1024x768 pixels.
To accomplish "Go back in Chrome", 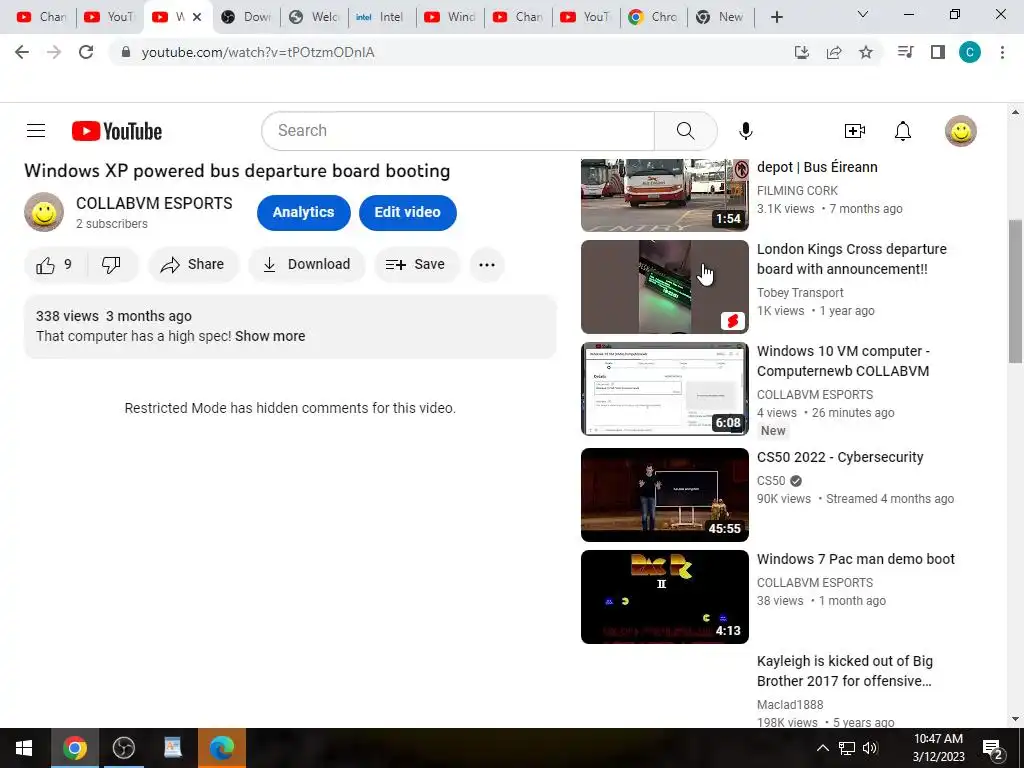I will pyautogui.click(x=22, y=52).
